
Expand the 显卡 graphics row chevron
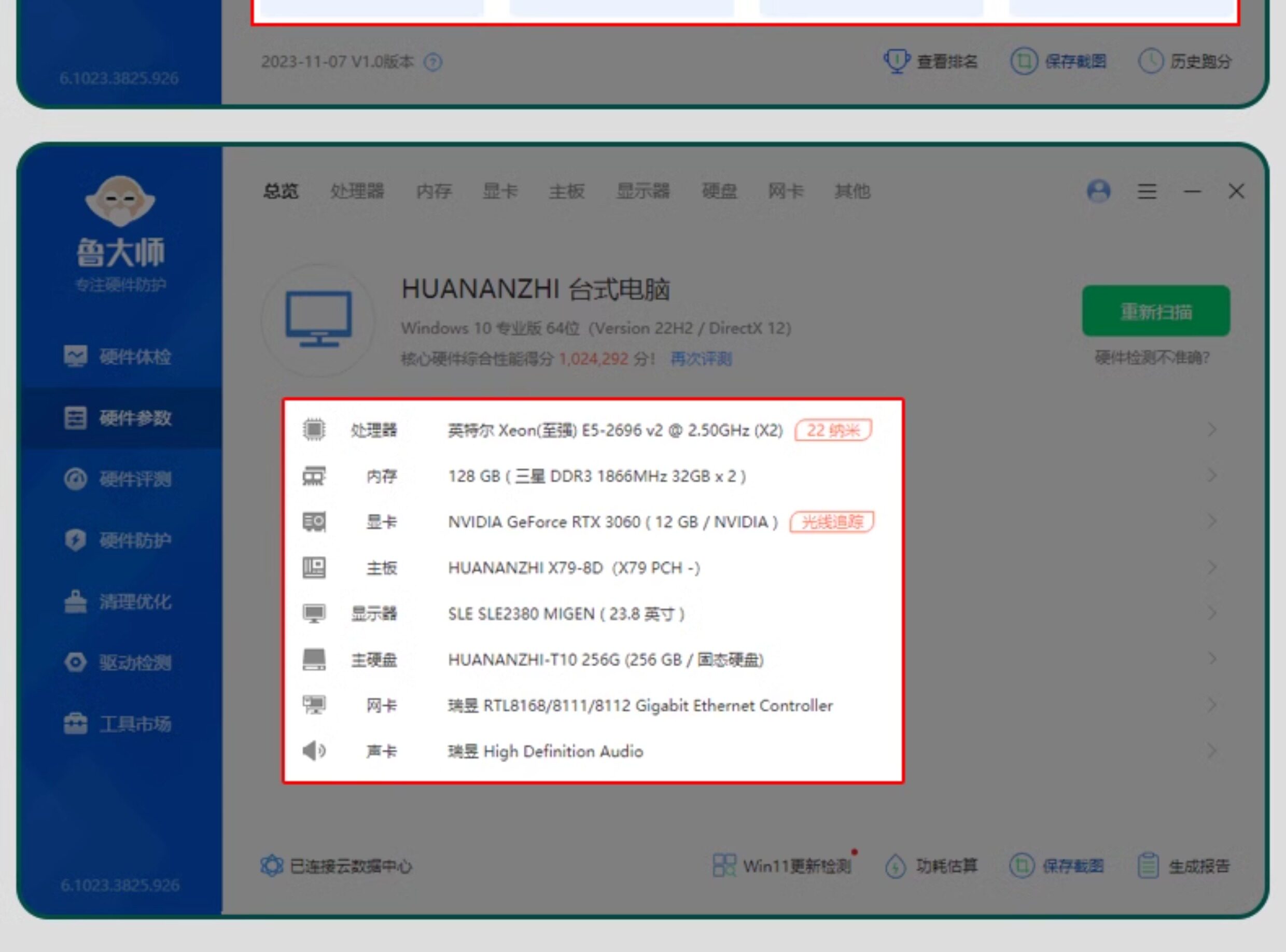click(1212, 522)
